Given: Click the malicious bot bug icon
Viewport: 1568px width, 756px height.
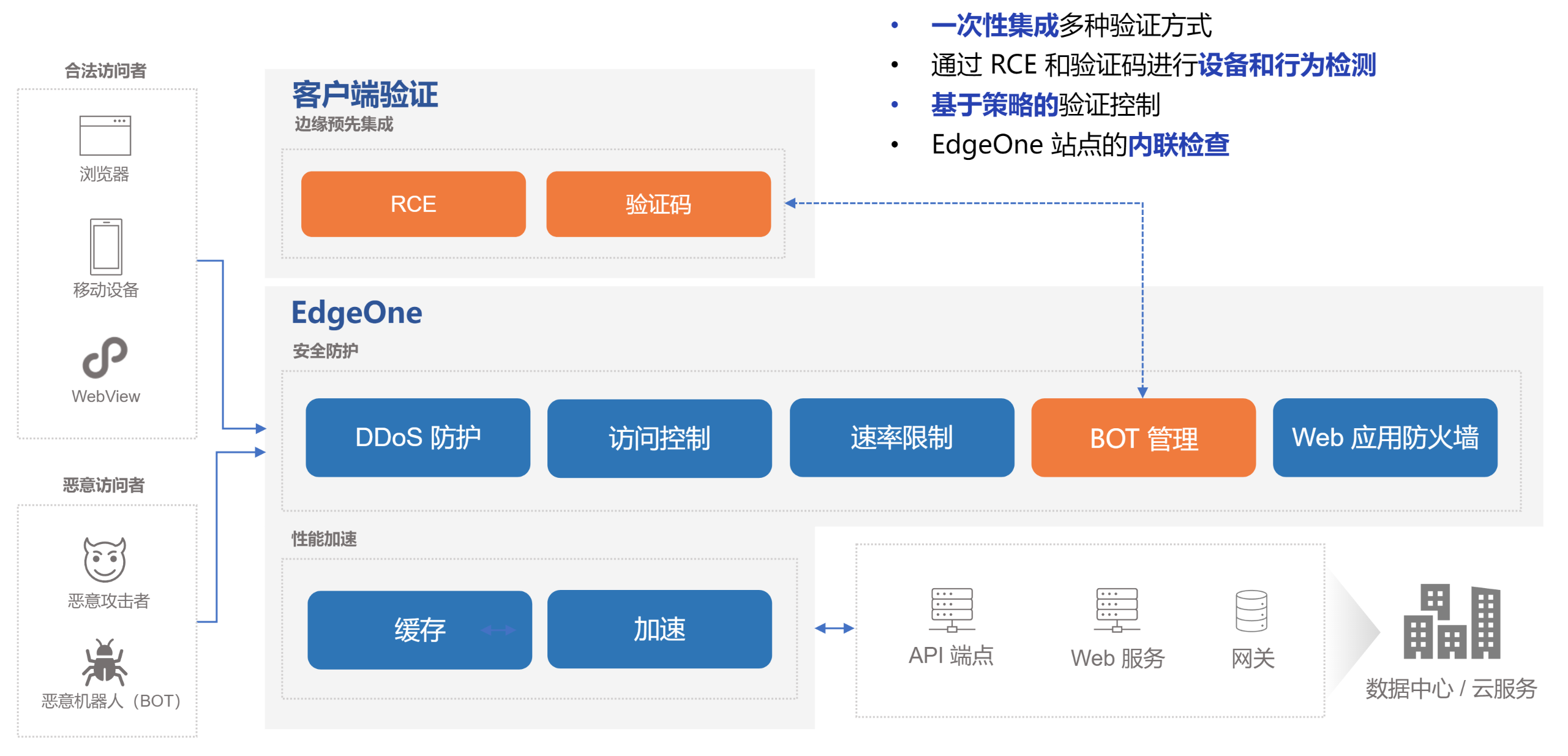Looking at the screenshot, I should (105, 662).
